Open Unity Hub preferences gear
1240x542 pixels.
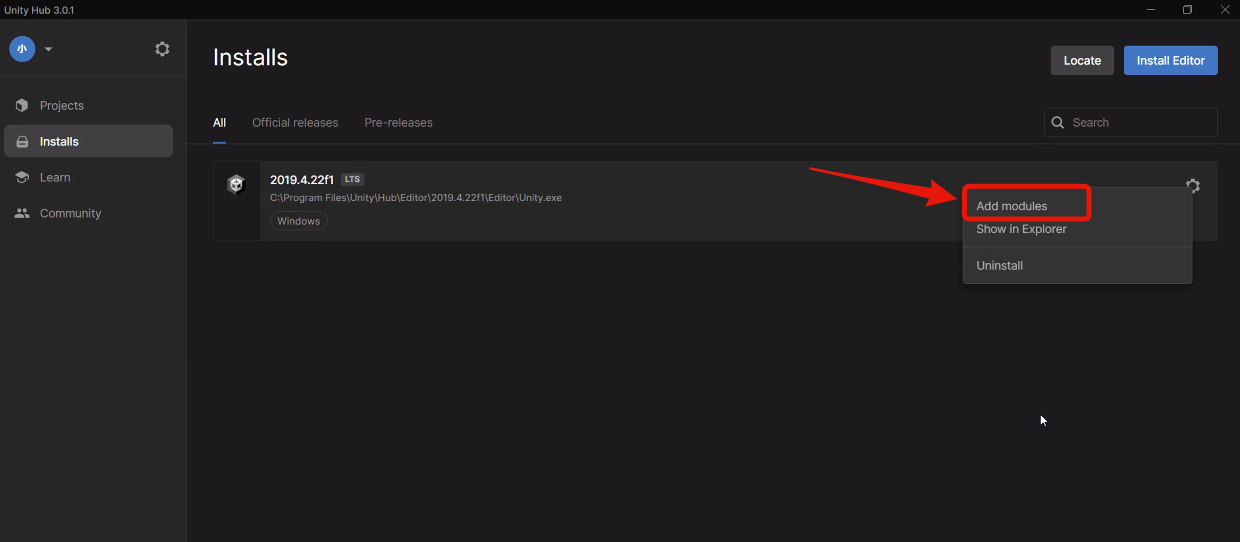(x=162, y=49)
